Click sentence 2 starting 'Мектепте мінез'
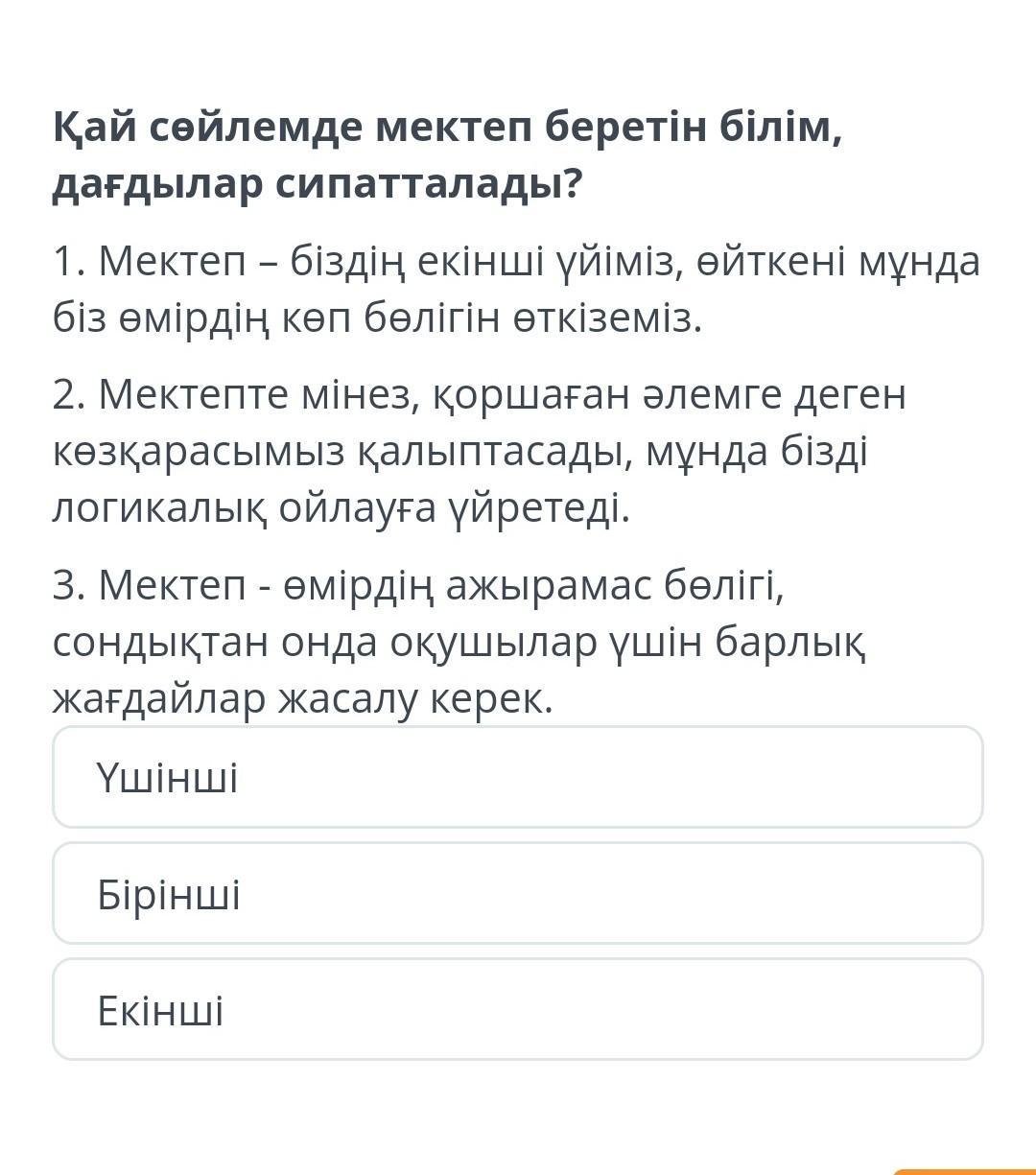1036x1175 pixels. [x=480, y=451]
